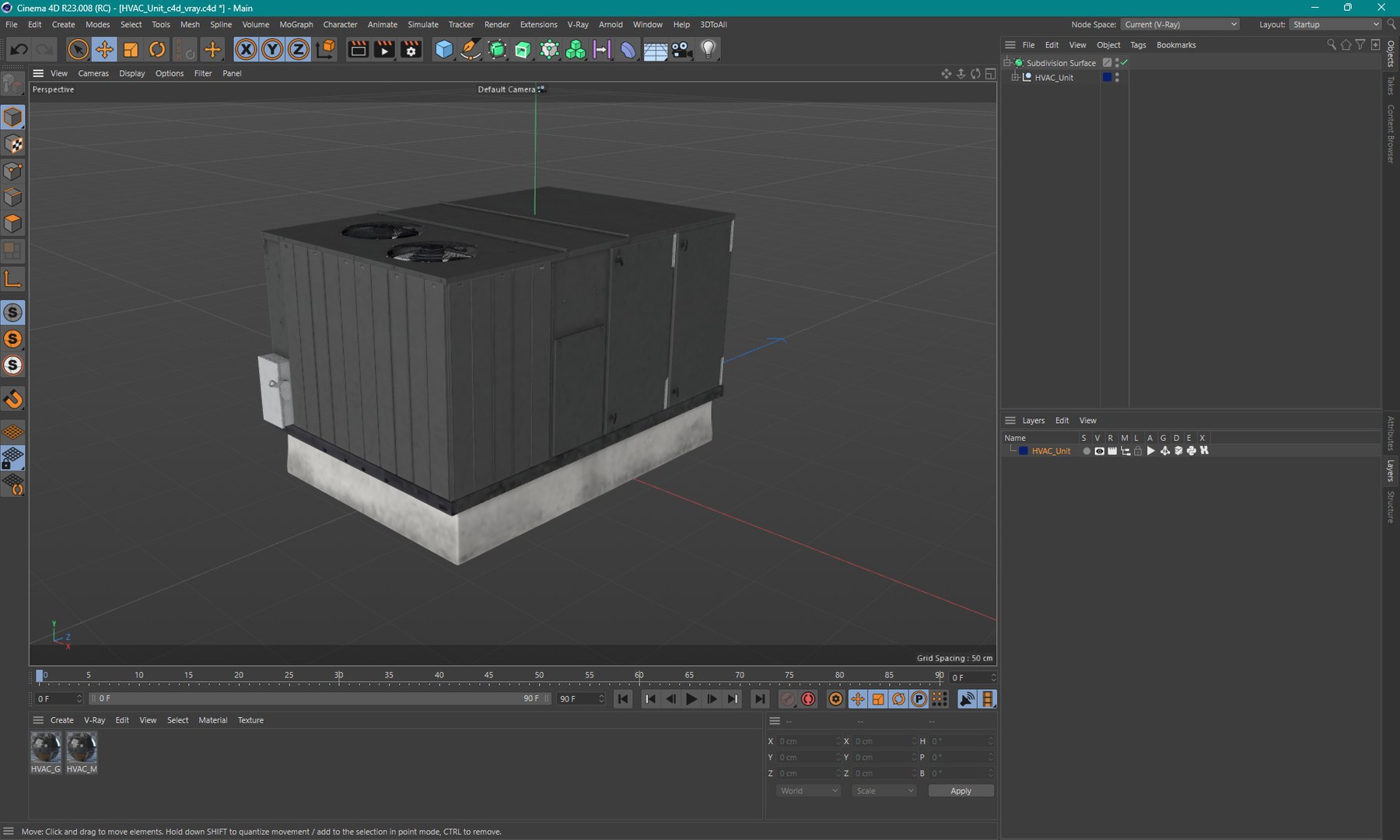Add a Light bulb object

coord(708,50)
